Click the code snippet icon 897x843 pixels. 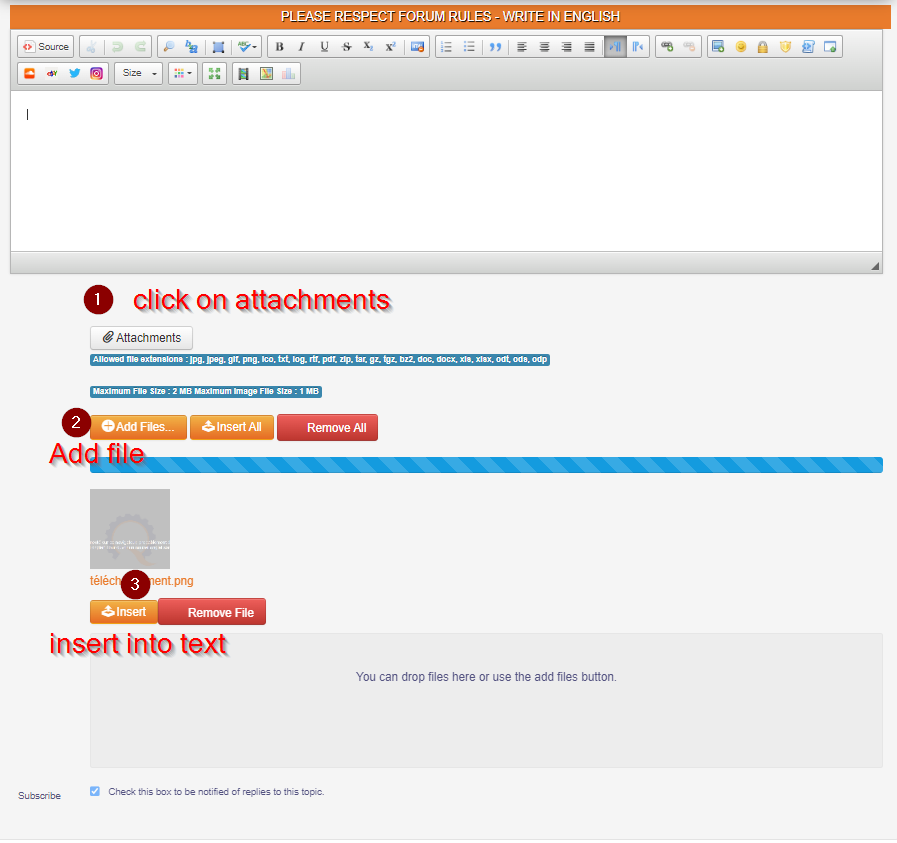[x=808, y=47]
